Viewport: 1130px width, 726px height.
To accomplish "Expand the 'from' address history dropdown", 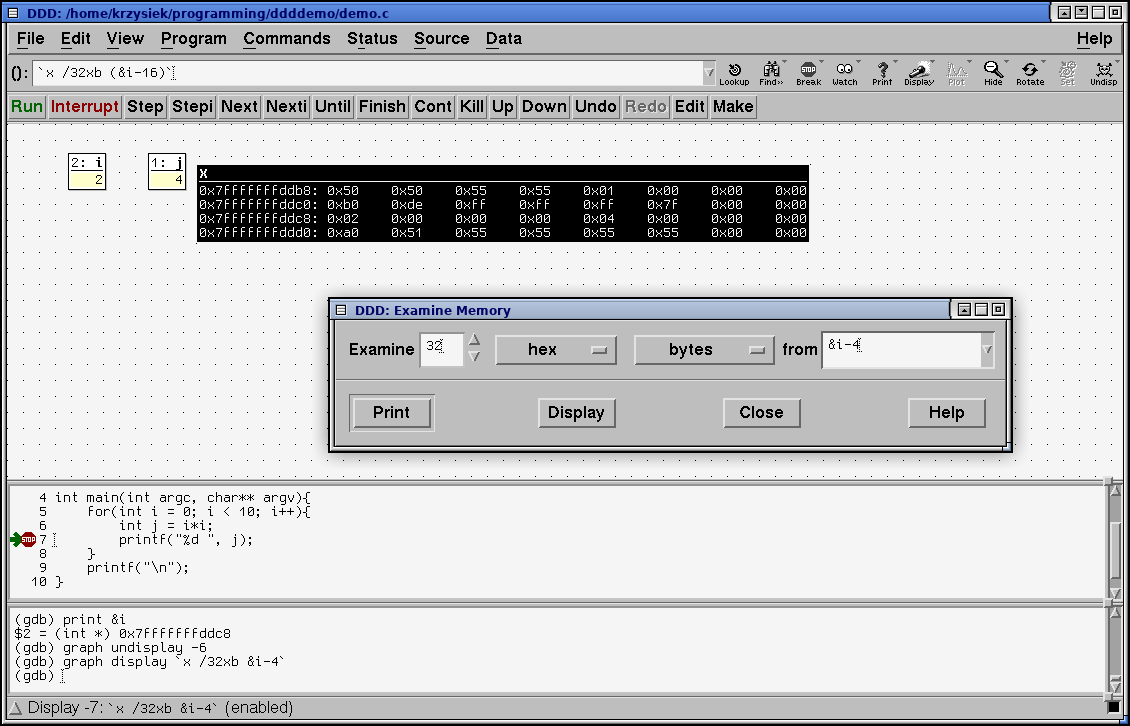I will [987, 350].
